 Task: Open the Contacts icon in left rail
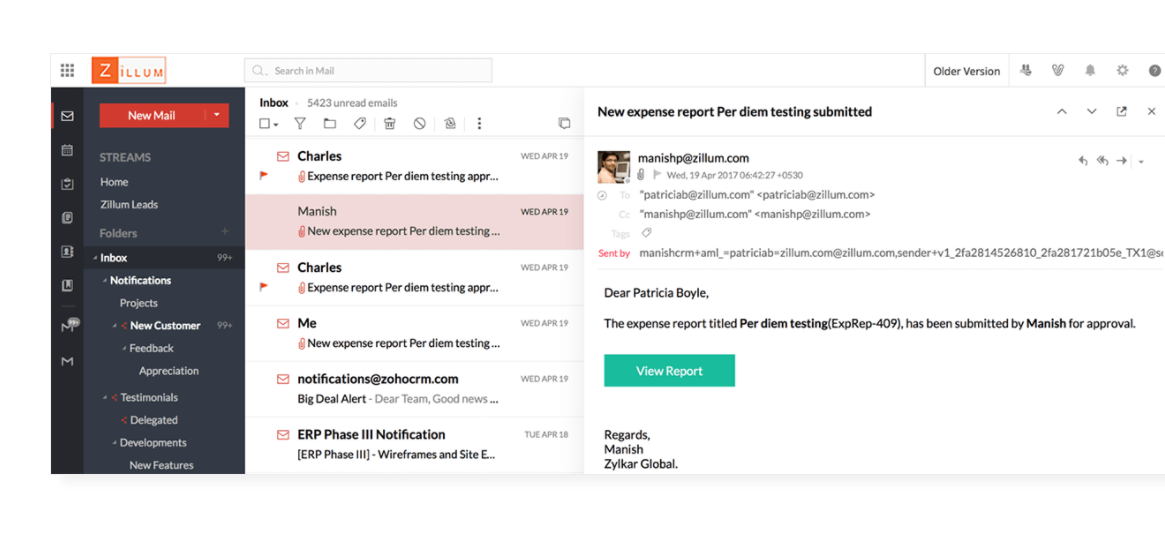[68, 252]
